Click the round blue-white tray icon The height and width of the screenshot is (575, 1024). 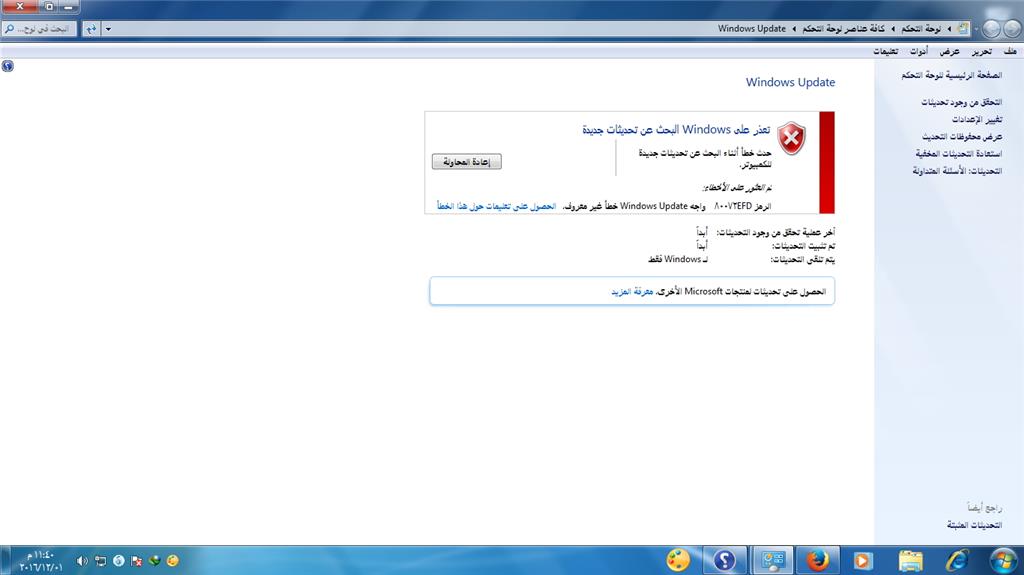click(118, 561)
